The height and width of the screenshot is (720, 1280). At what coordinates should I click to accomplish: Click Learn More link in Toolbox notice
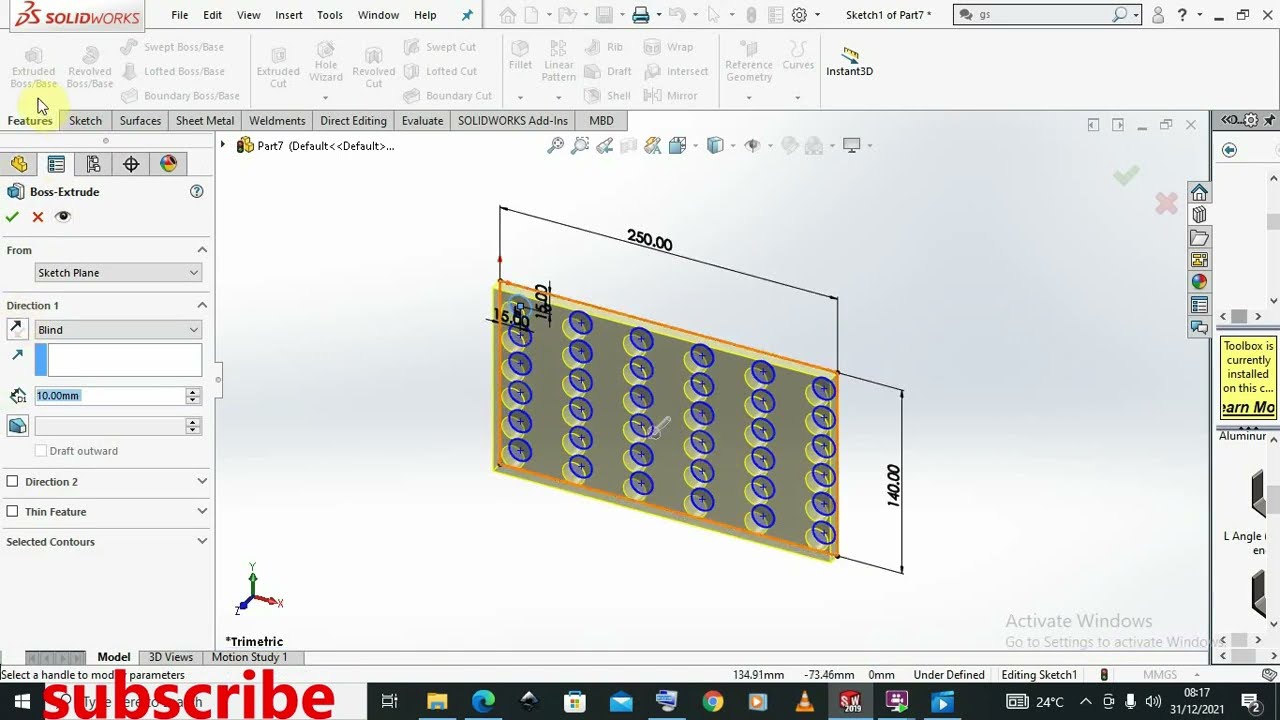click(1248, 407)
